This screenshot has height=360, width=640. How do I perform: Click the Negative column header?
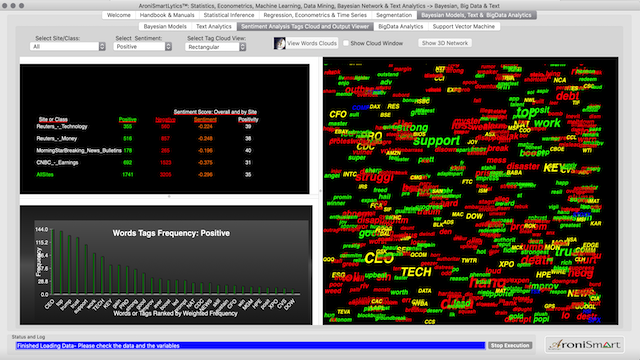(x=165, y=120)
